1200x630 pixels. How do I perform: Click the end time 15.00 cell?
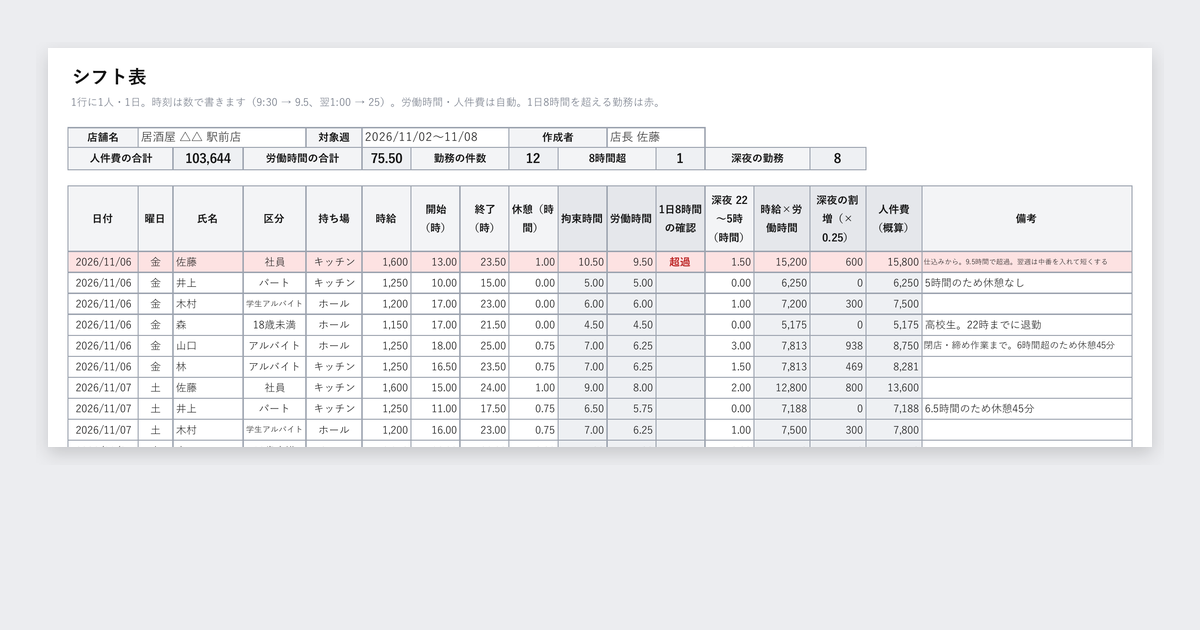[x=484, y=283]
